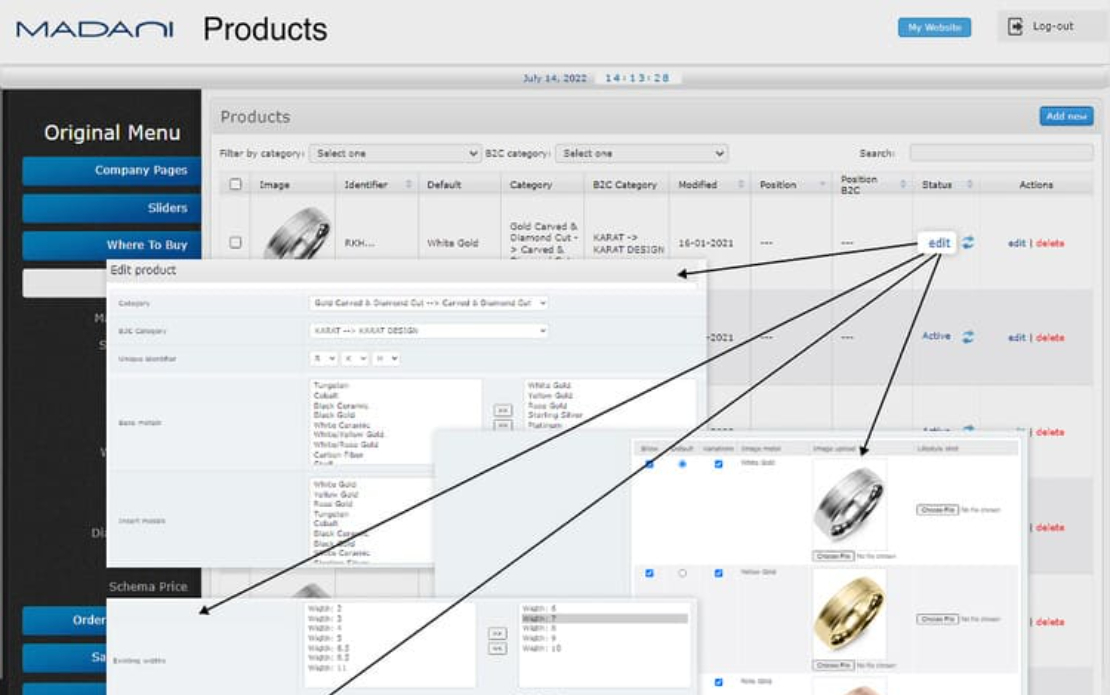The image size is (1110, 695).
Task: Select Width: 2 in available widths
Action: click(x=325, y=609)
